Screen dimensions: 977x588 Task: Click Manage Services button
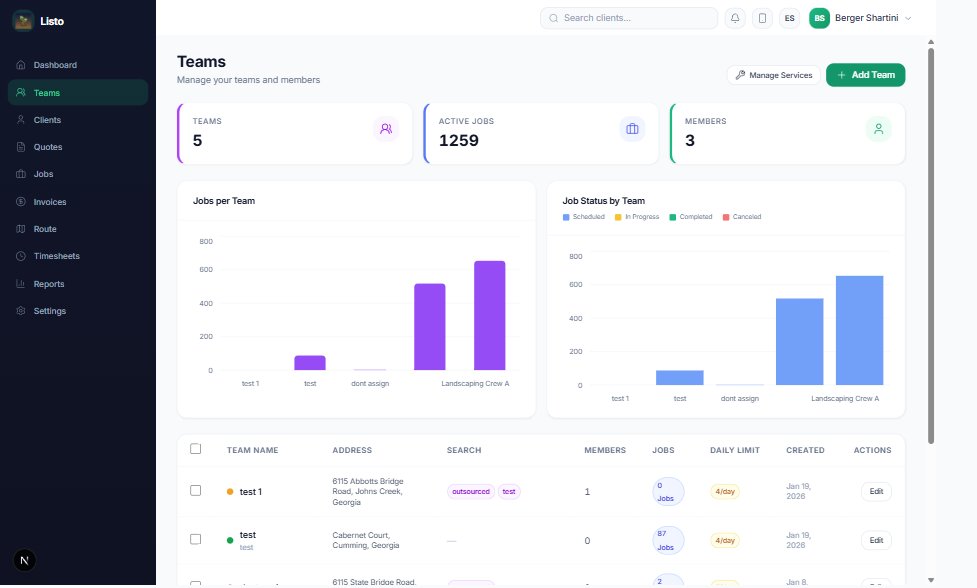click(x=774, y=75)
